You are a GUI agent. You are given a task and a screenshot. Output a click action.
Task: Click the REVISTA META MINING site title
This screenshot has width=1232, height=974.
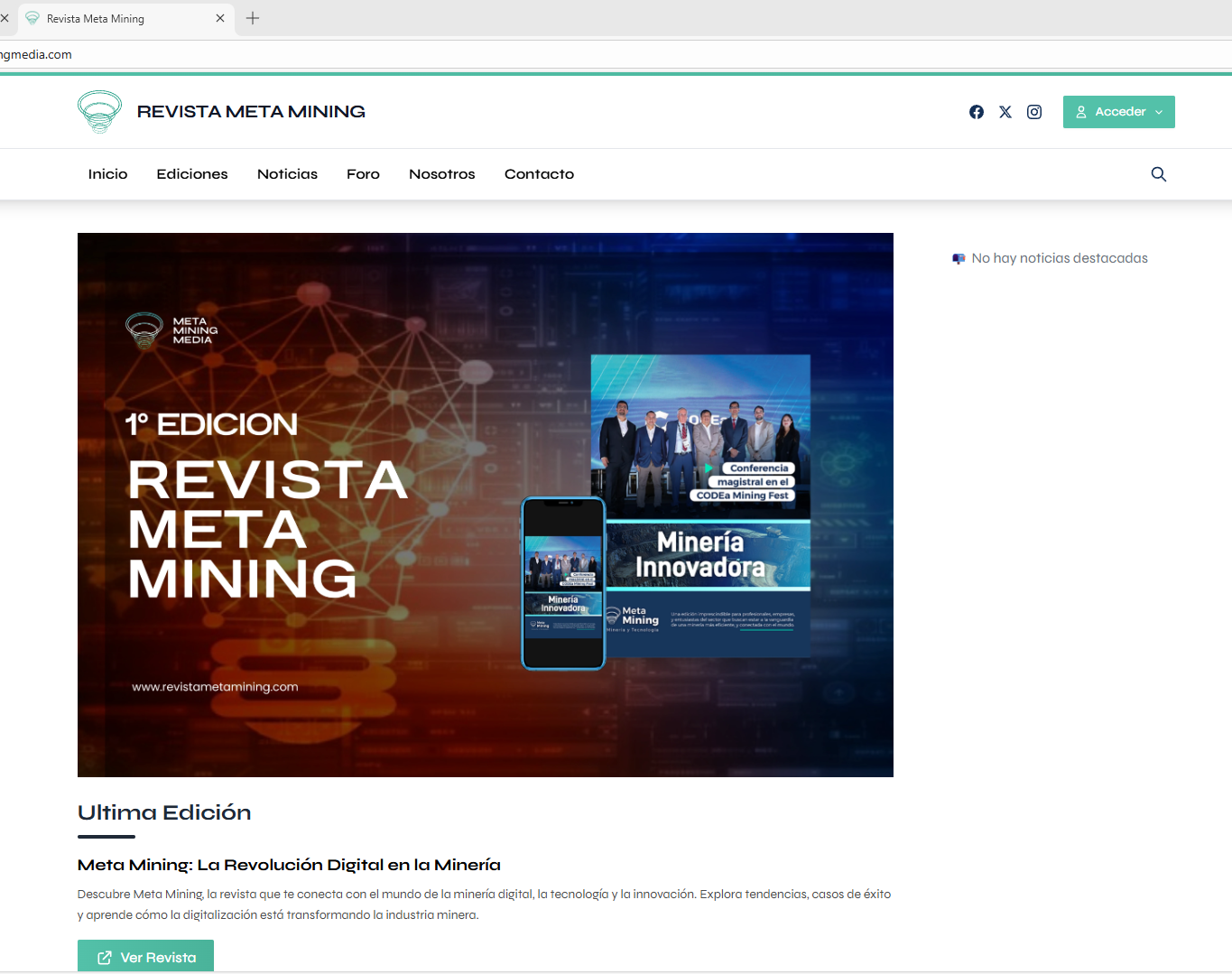251,112
